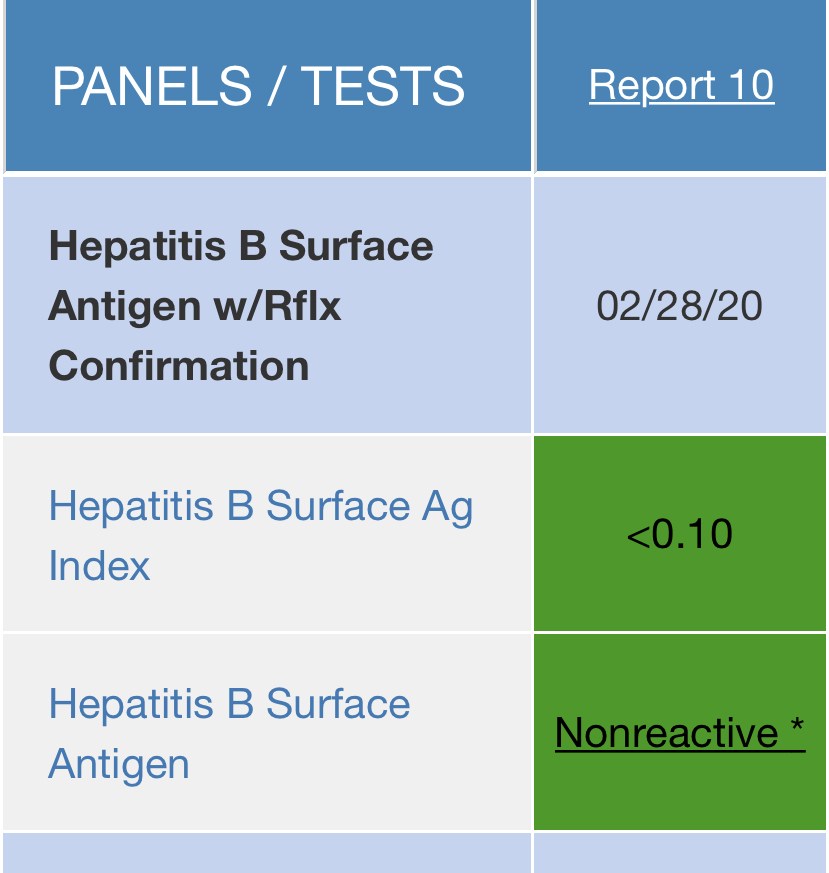The height and width of the screenshot is (873, 829).
Task: Open Hepatitis B Surface Ag Index test
Action: click(x=261, y=536)
